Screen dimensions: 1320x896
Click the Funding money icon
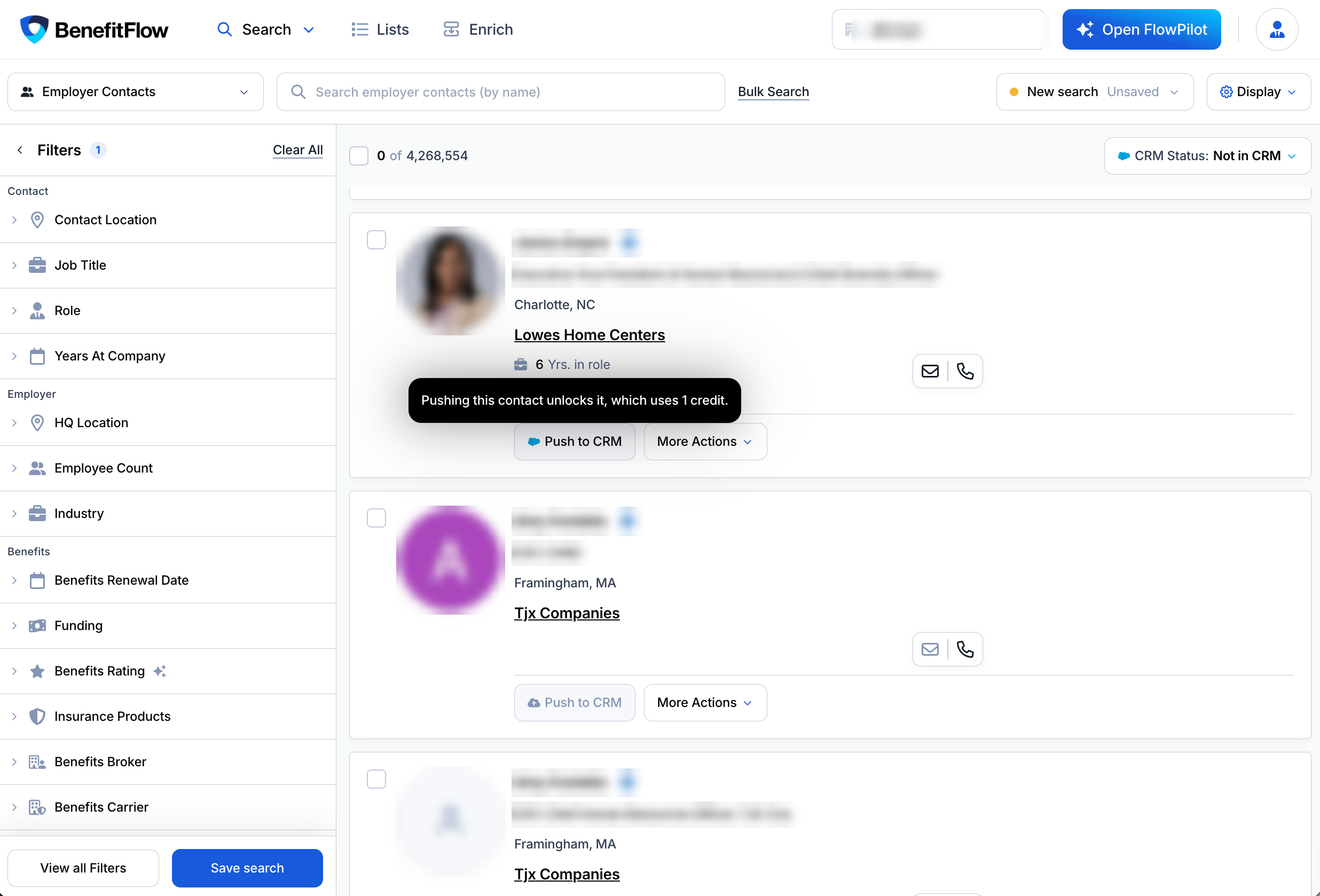point(37,626)
